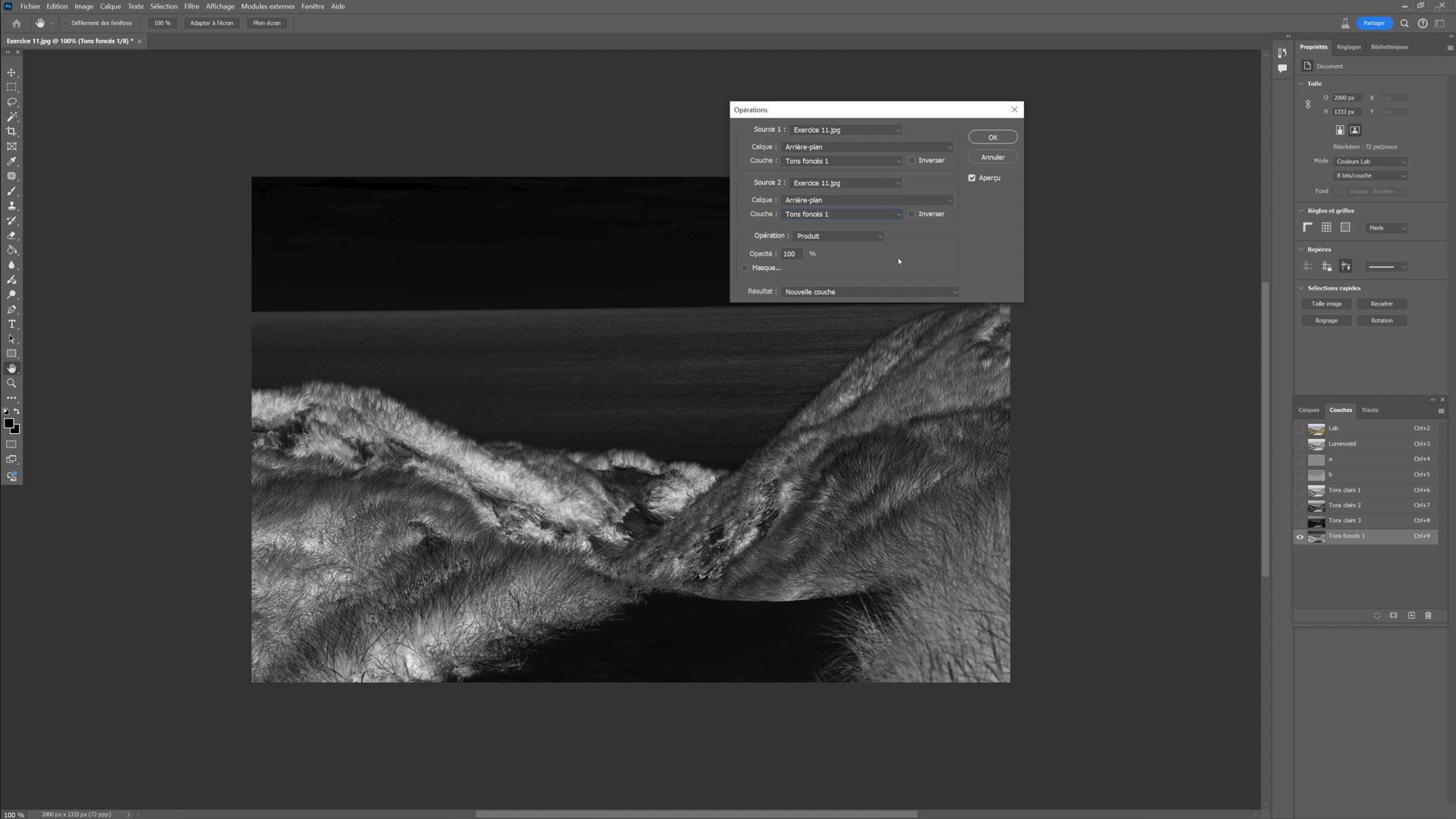
Task: Toggle Défilement des fenêtres checkbox
Action: pyautogui.click(x=66, y=23)
